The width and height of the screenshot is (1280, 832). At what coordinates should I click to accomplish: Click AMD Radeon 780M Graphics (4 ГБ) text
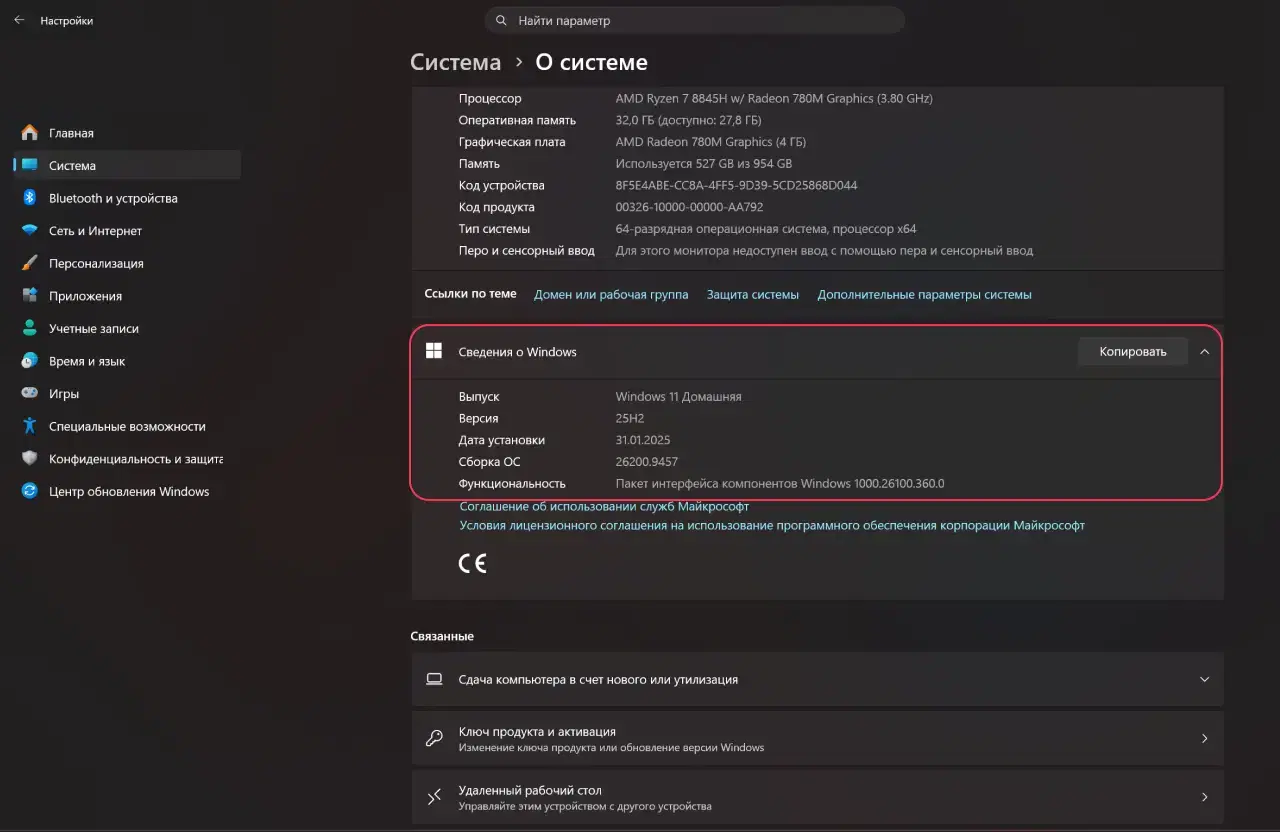[710, 142]
